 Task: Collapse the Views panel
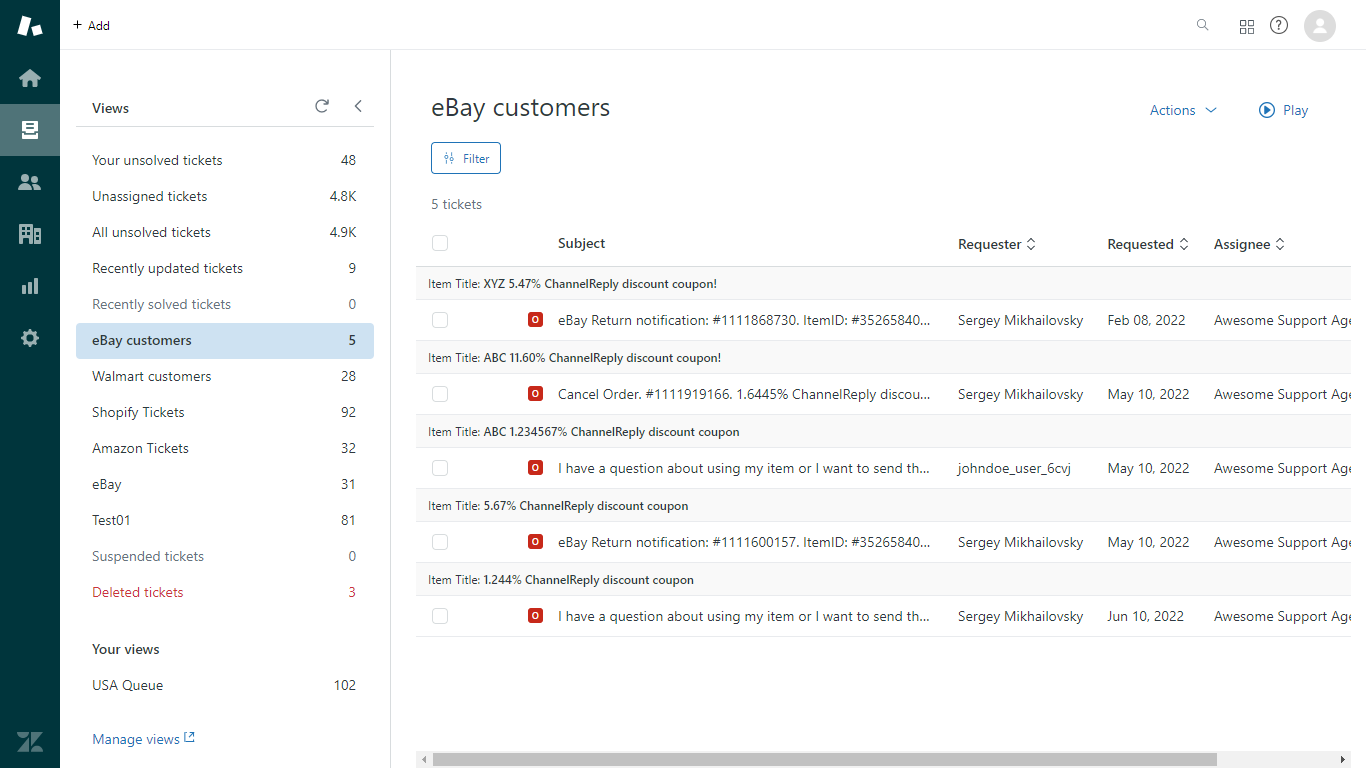point(358,106)
